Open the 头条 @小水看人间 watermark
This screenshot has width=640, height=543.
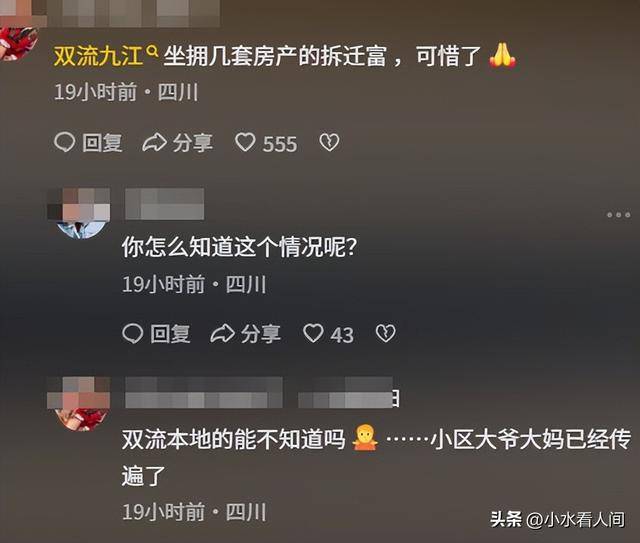click(558, 520)
